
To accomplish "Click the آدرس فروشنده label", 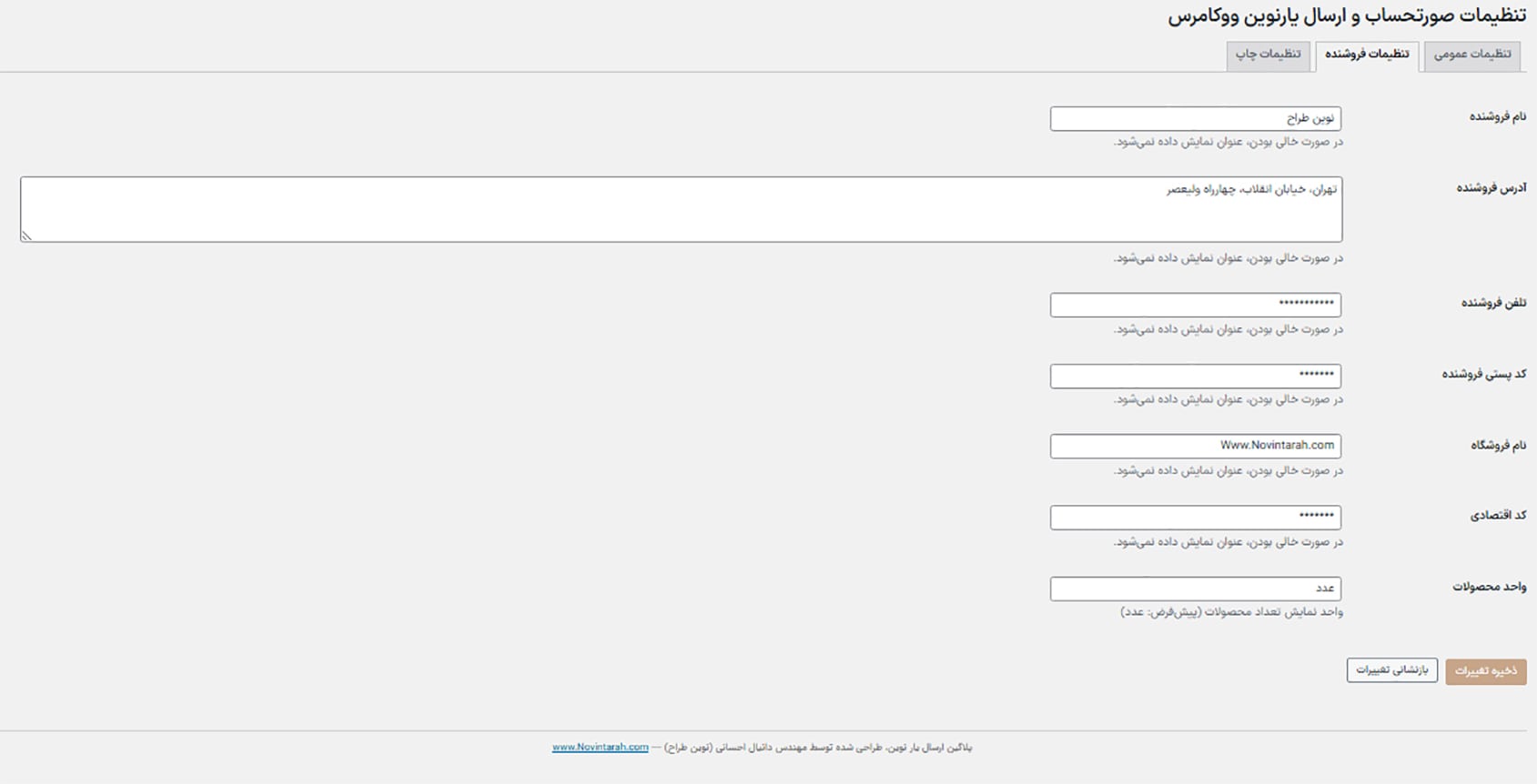I will [1491, 187].
